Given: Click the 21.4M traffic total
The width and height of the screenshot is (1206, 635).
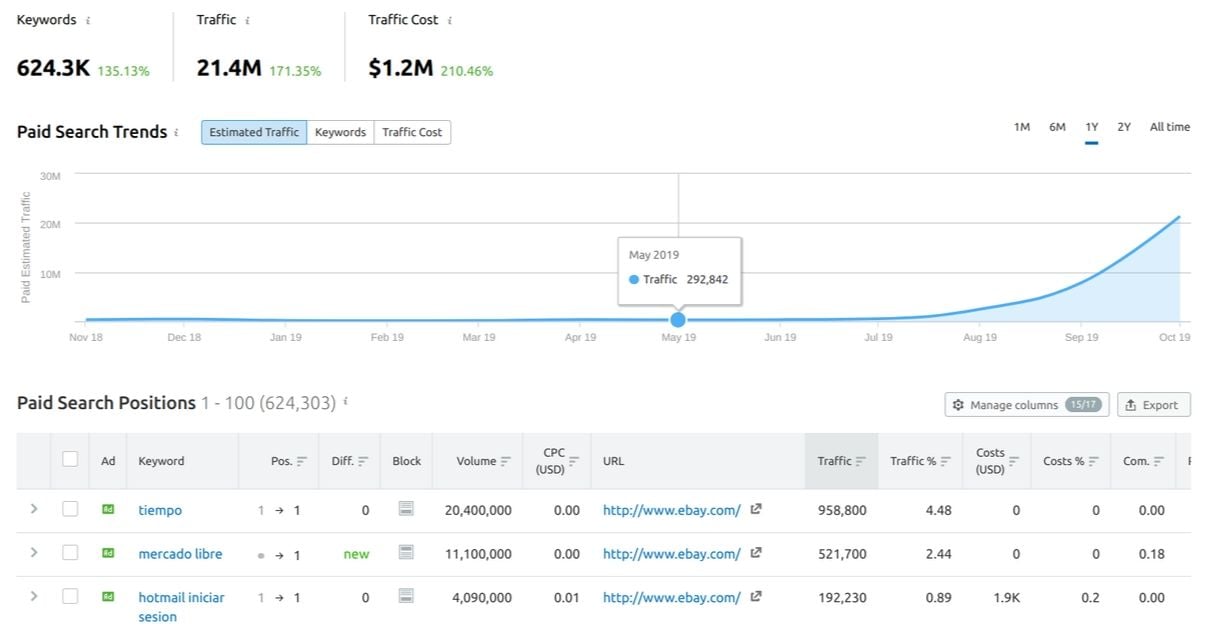Looking at the screenshot, I should [229, 69].
